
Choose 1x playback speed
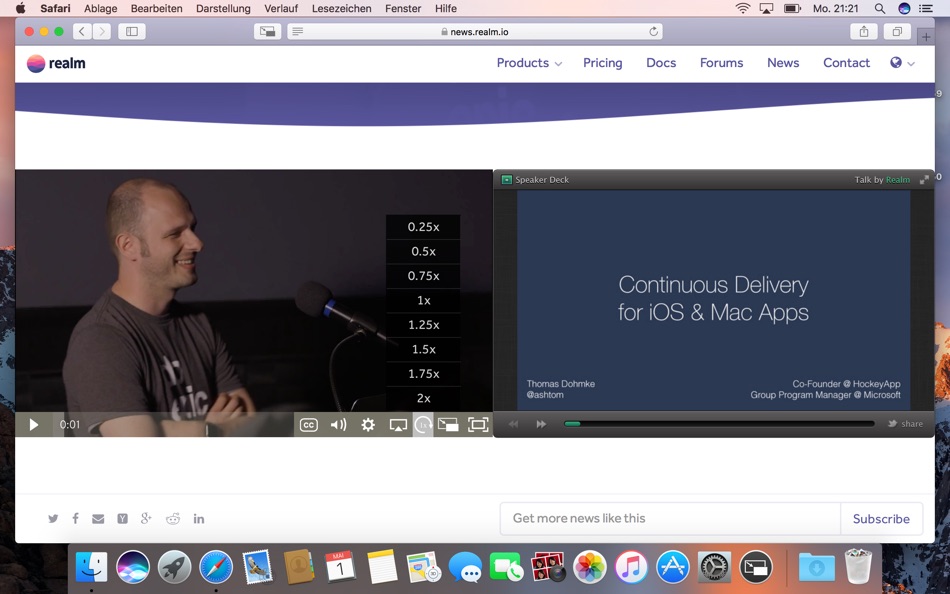point(422,300)
